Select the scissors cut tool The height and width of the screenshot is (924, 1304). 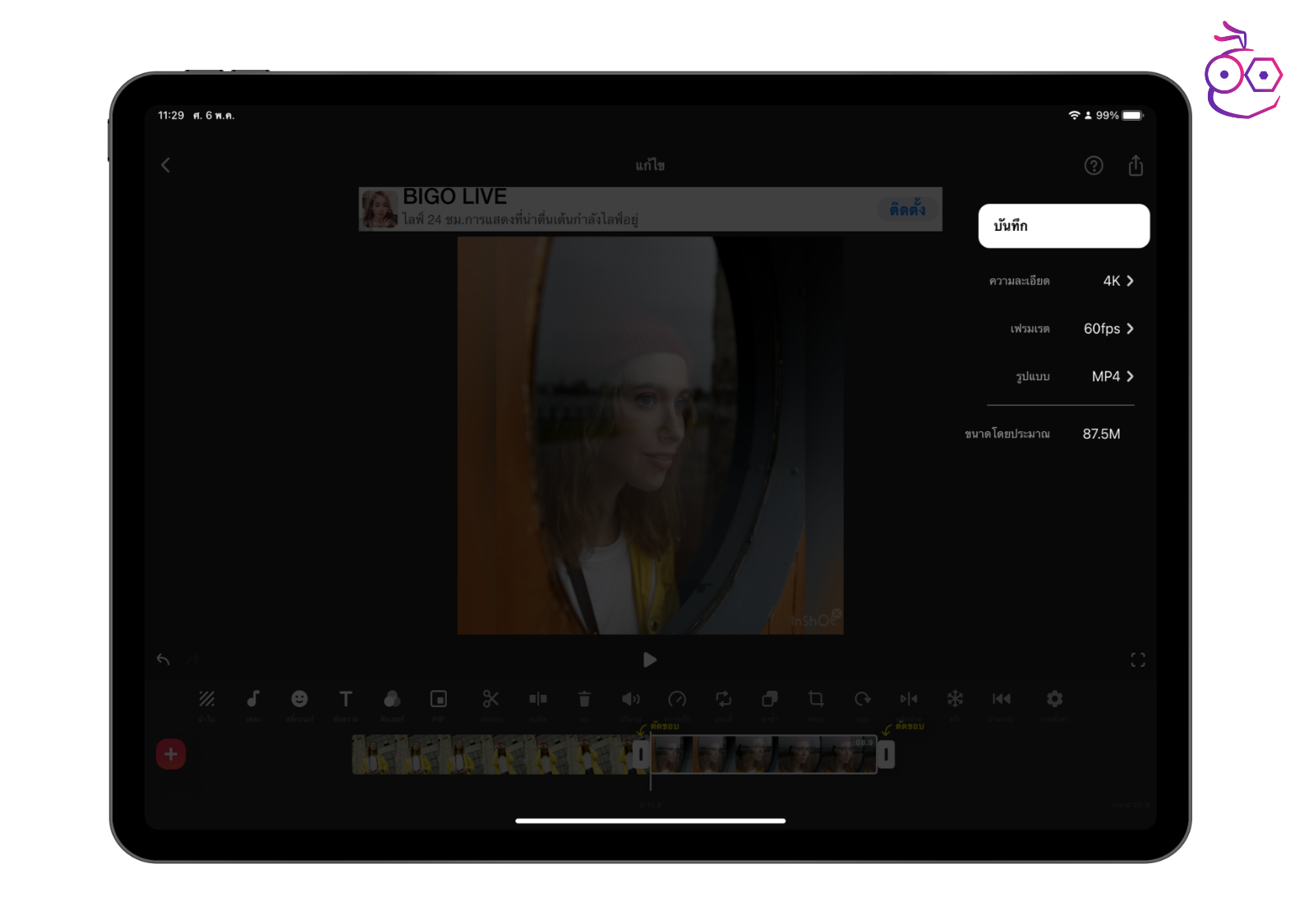491,699
